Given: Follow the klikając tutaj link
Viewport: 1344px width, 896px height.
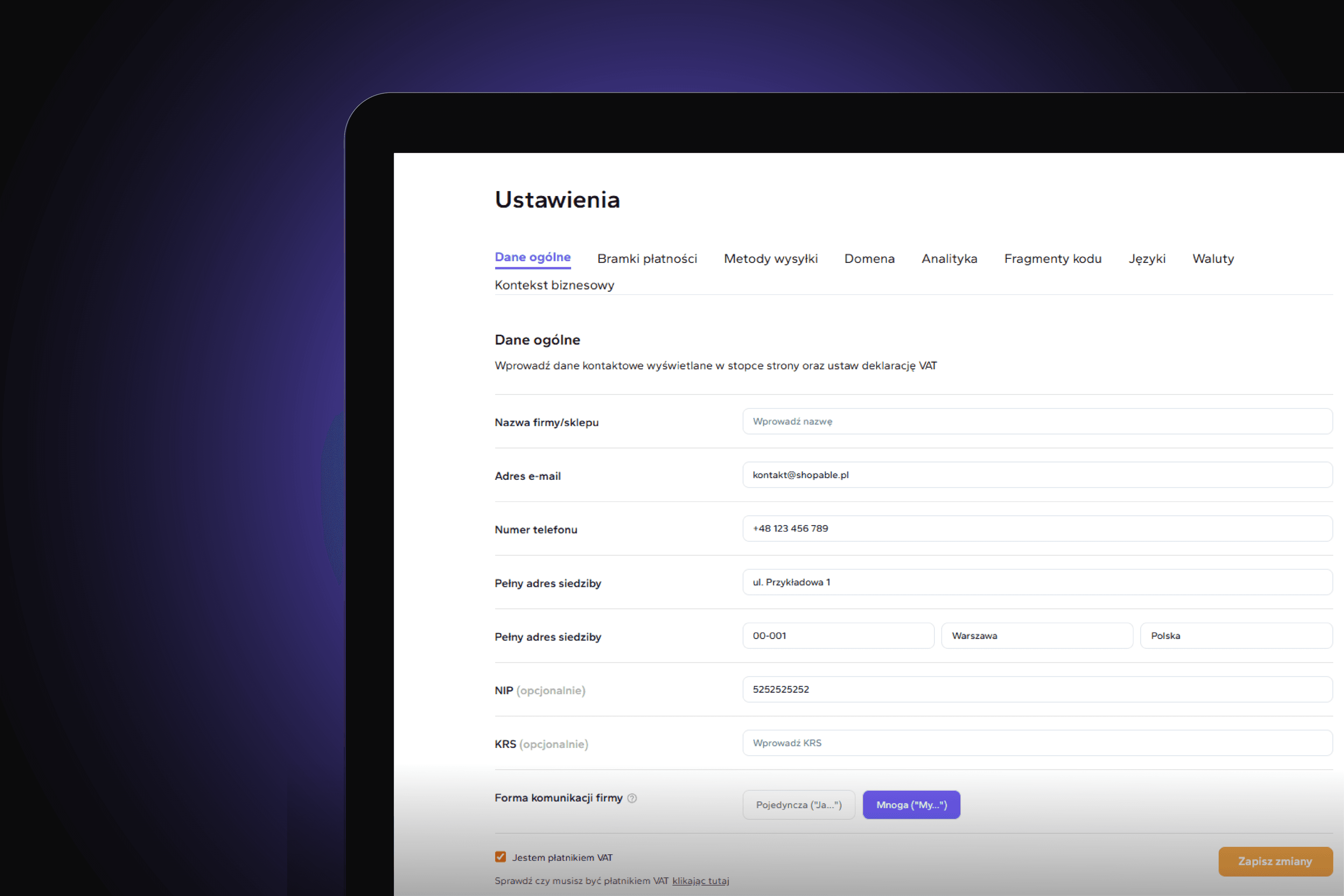Looking at the screenshot, I should click(x=701, y=881).
